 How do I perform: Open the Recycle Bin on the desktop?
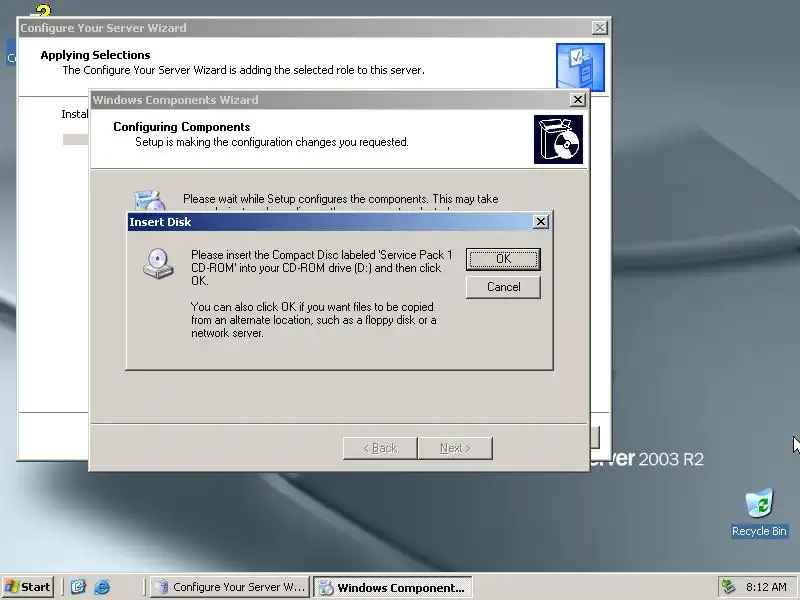point(759,513)
